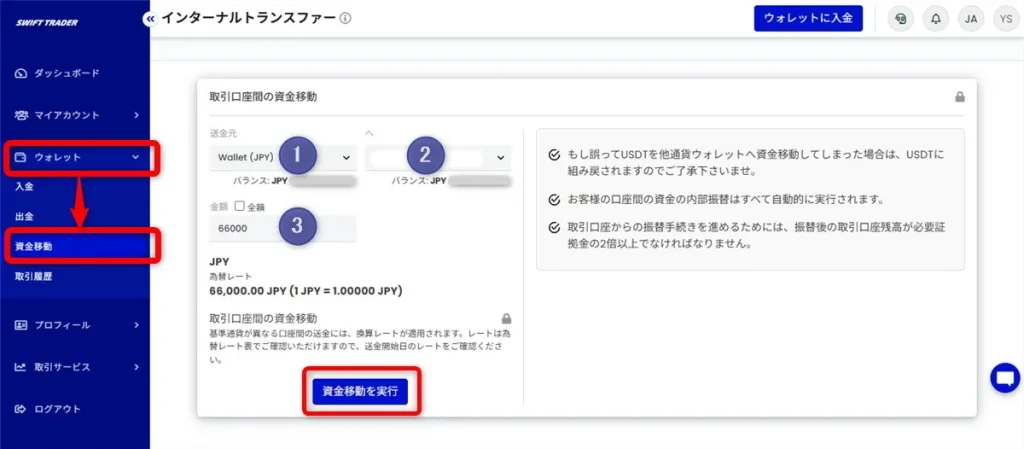Open notifications bell icon
The width and height of the screenshot is (1024, 449).
click(936, 19)
